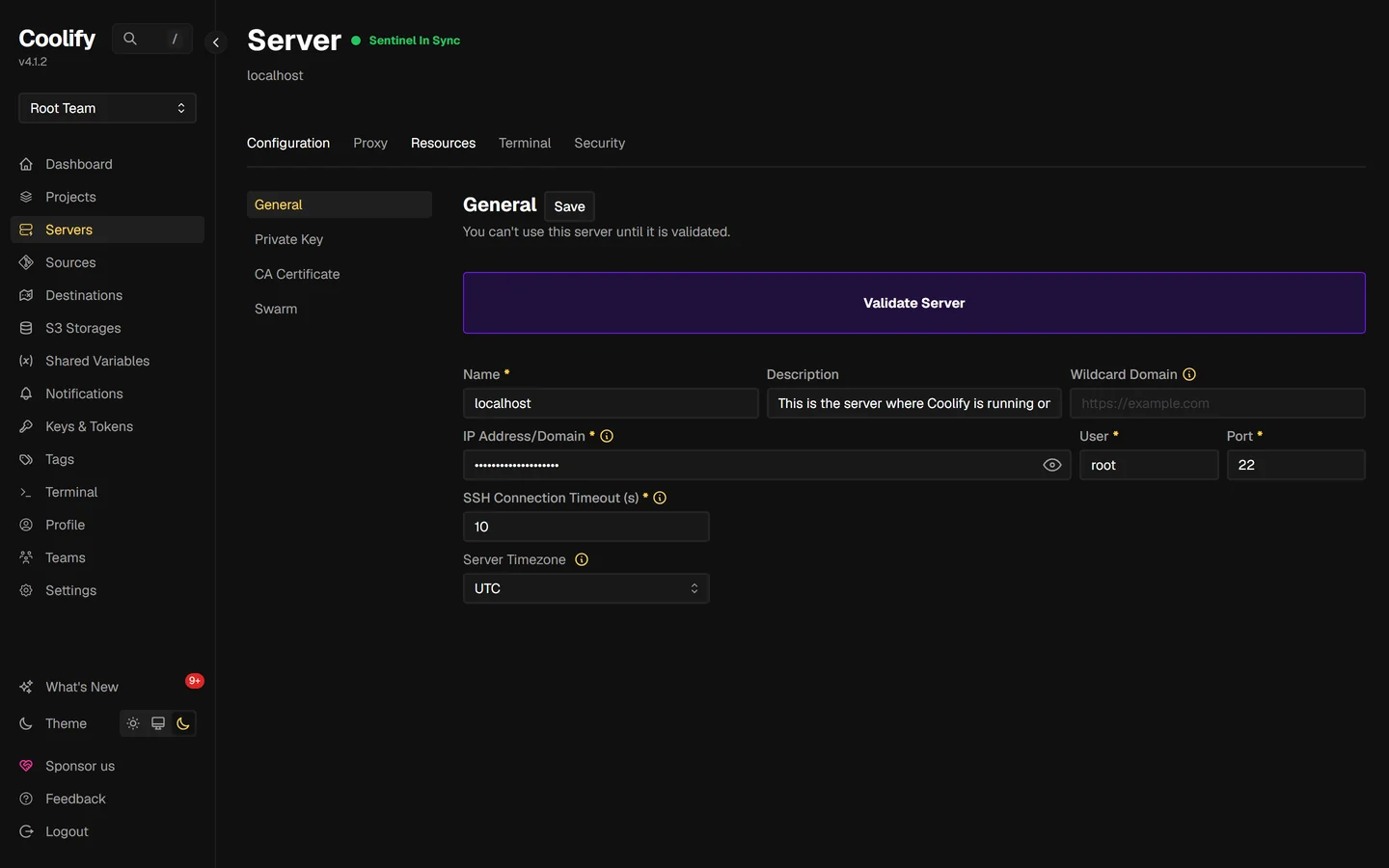Image resolution: width=1389 pixels, height=868 pixels.
Task: Click the Destinations icon in sidebar
Action: point(26,295)
